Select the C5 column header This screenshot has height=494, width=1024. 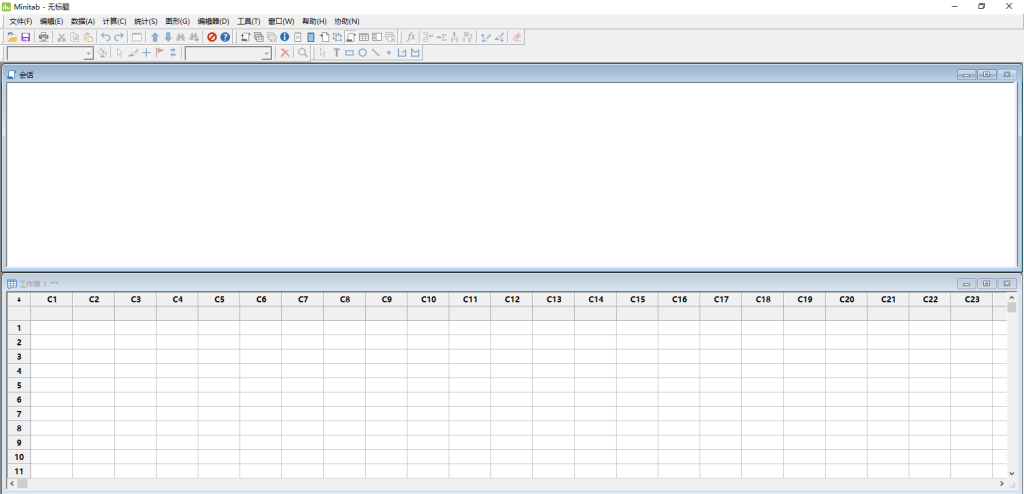(x=218, y=299)
